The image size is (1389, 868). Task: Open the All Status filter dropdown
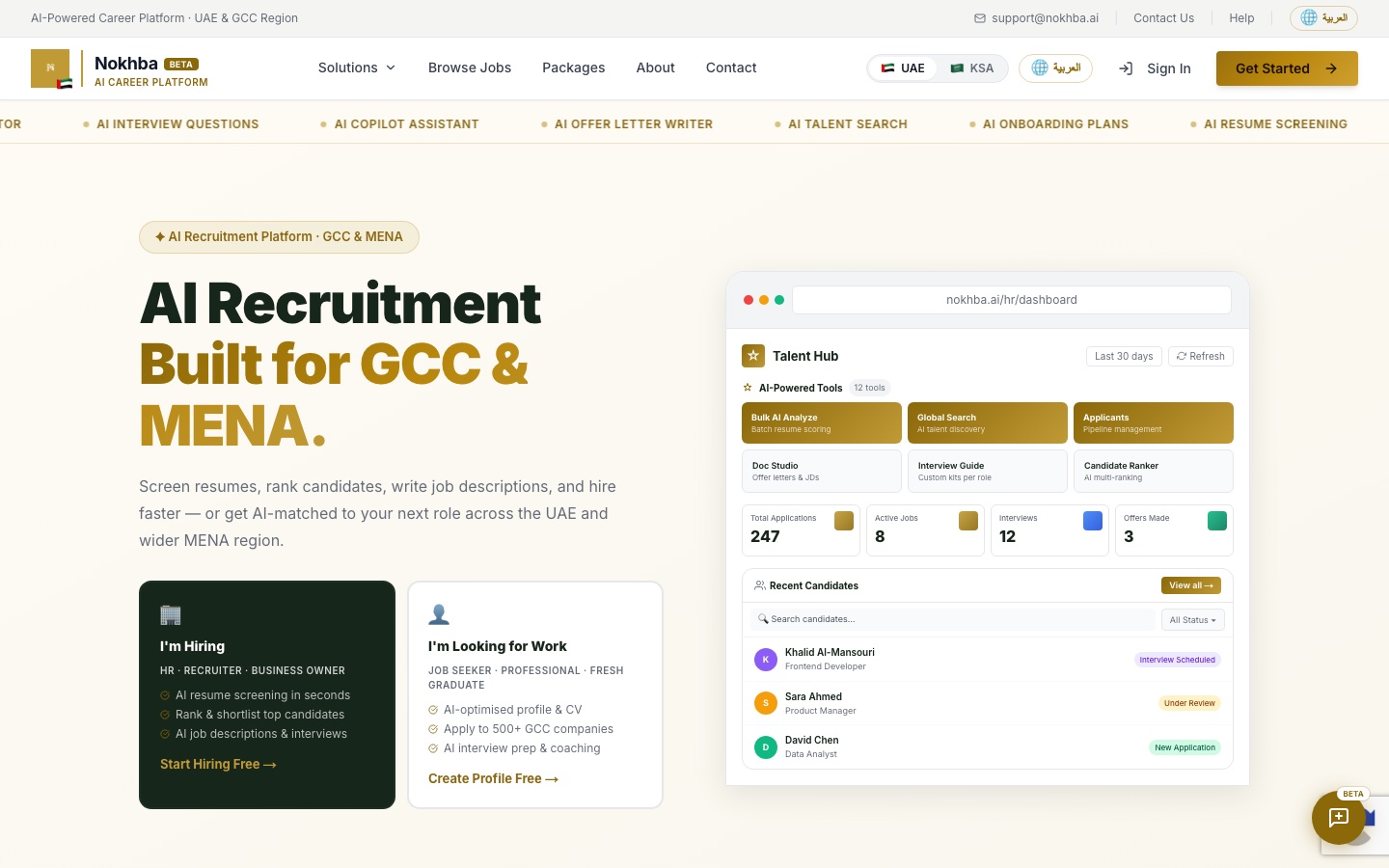coord(1193,620)
